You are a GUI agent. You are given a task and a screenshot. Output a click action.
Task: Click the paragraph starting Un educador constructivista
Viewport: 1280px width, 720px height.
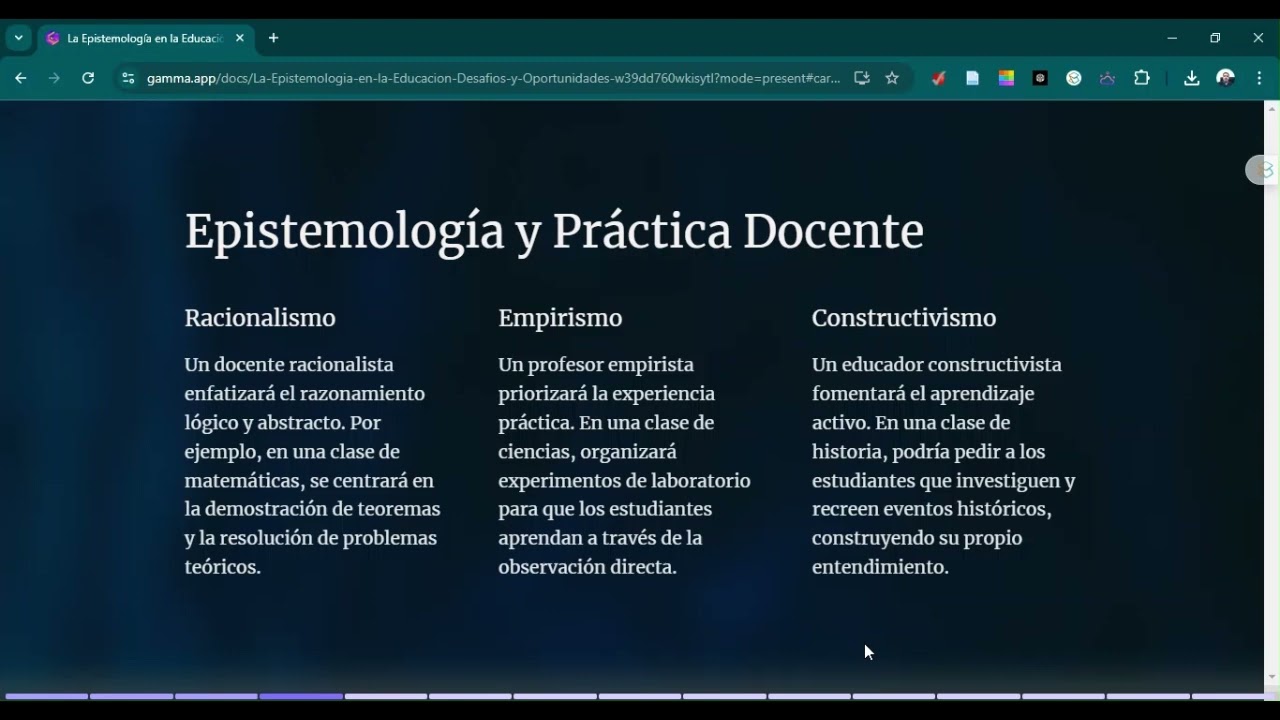pyautogui.click(x=944, y=466)
